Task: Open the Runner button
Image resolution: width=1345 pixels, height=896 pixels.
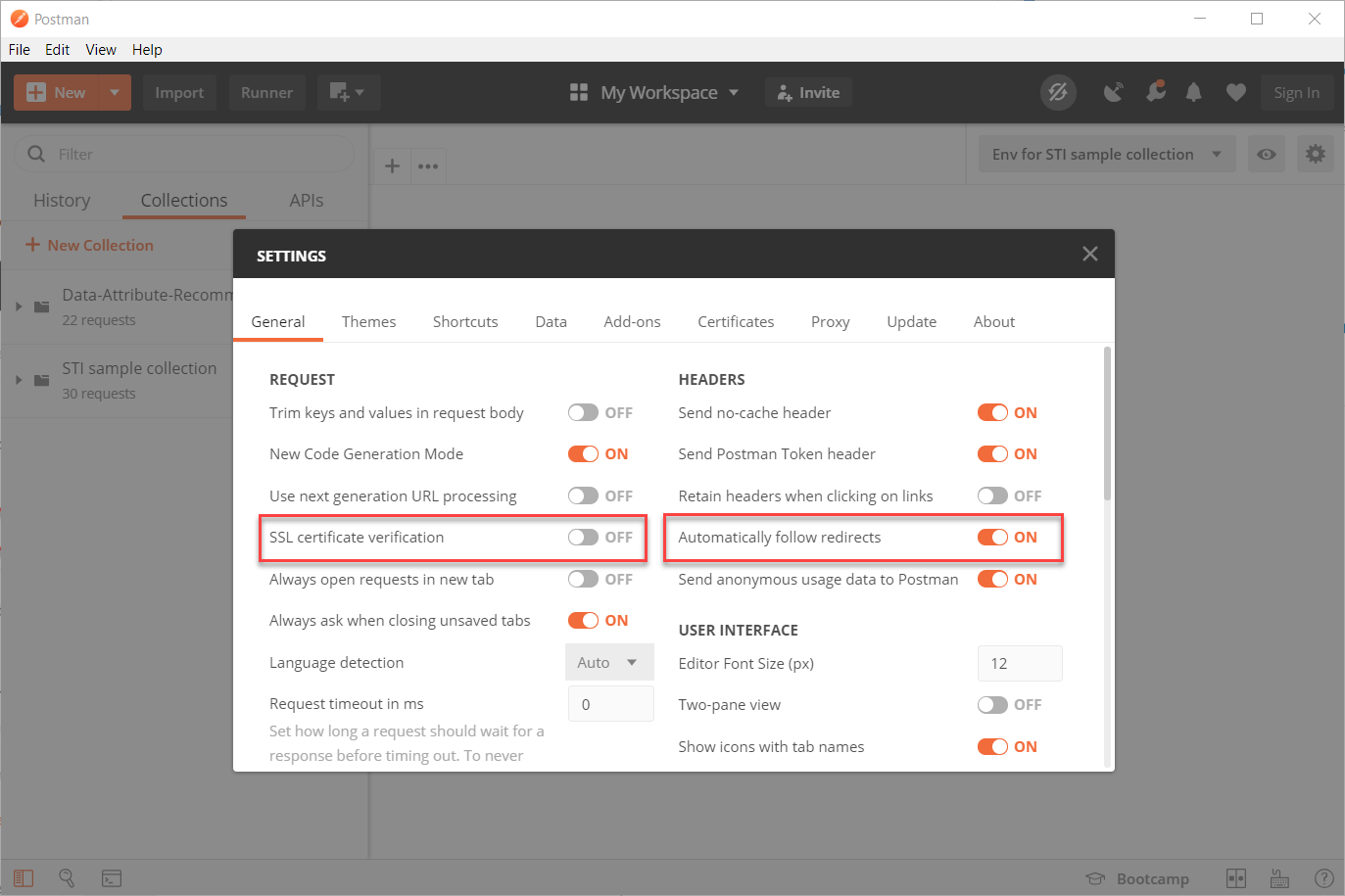Action: click(266, 92)
